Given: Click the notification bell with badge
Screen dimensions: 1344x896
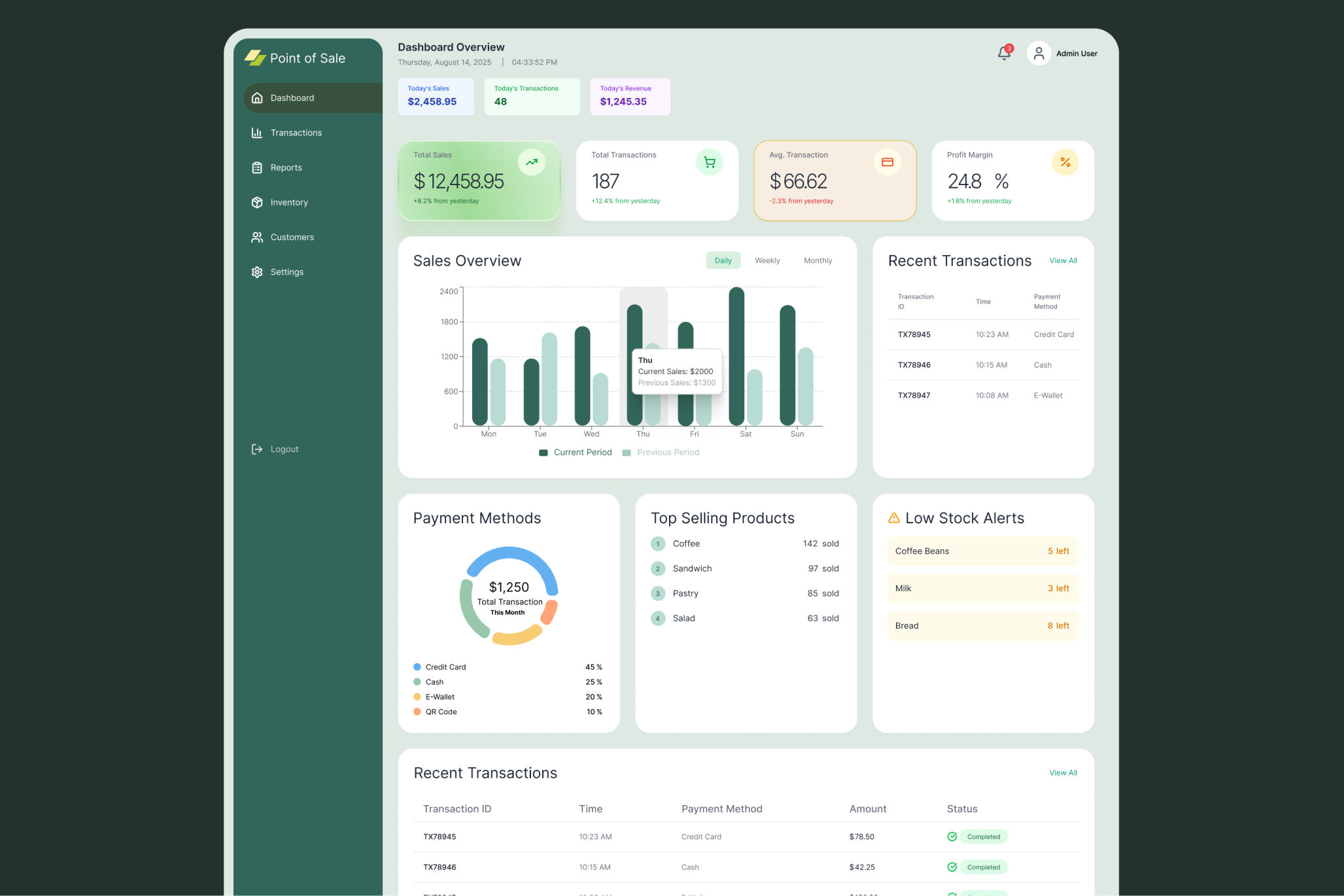Looking at the screenshot, I should pyautogui.click(x=1003, y=53).
